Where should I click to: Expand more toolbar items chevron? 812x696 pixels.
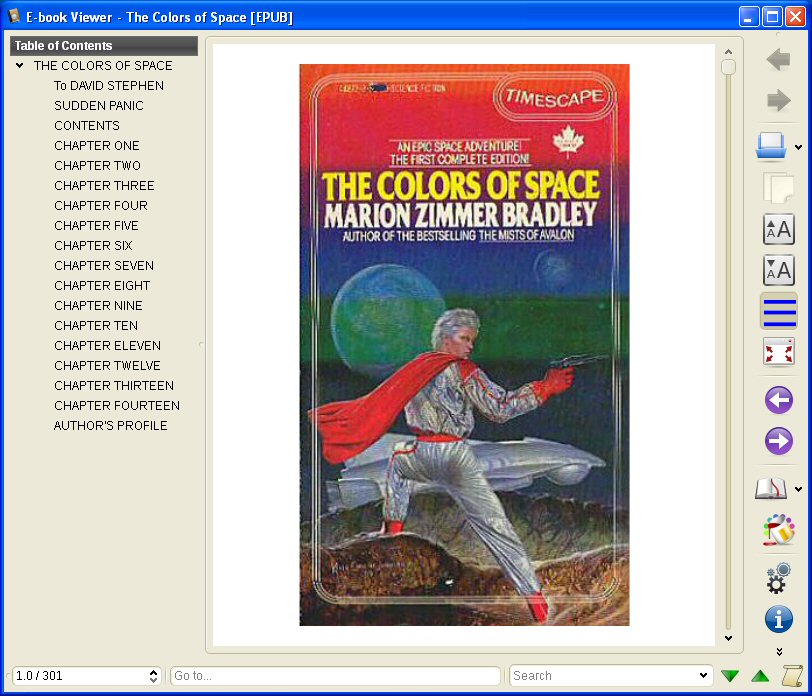click(x=779, y=651)
